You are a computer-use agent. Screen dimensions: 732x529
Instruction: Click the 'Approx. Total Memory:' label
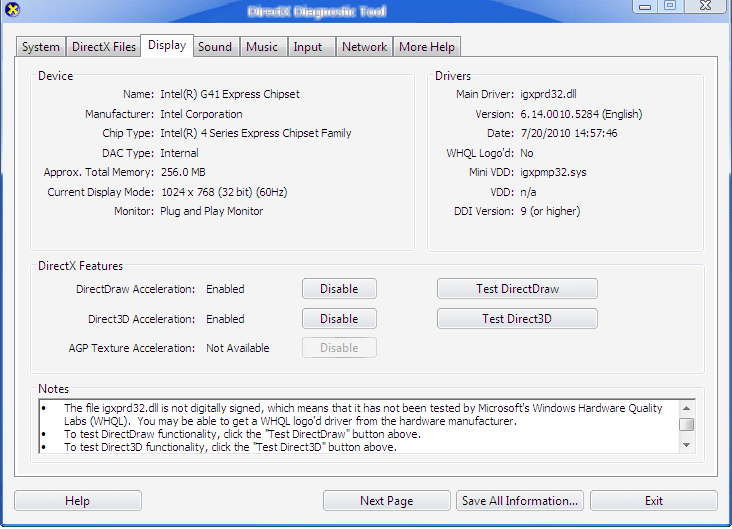99,172
